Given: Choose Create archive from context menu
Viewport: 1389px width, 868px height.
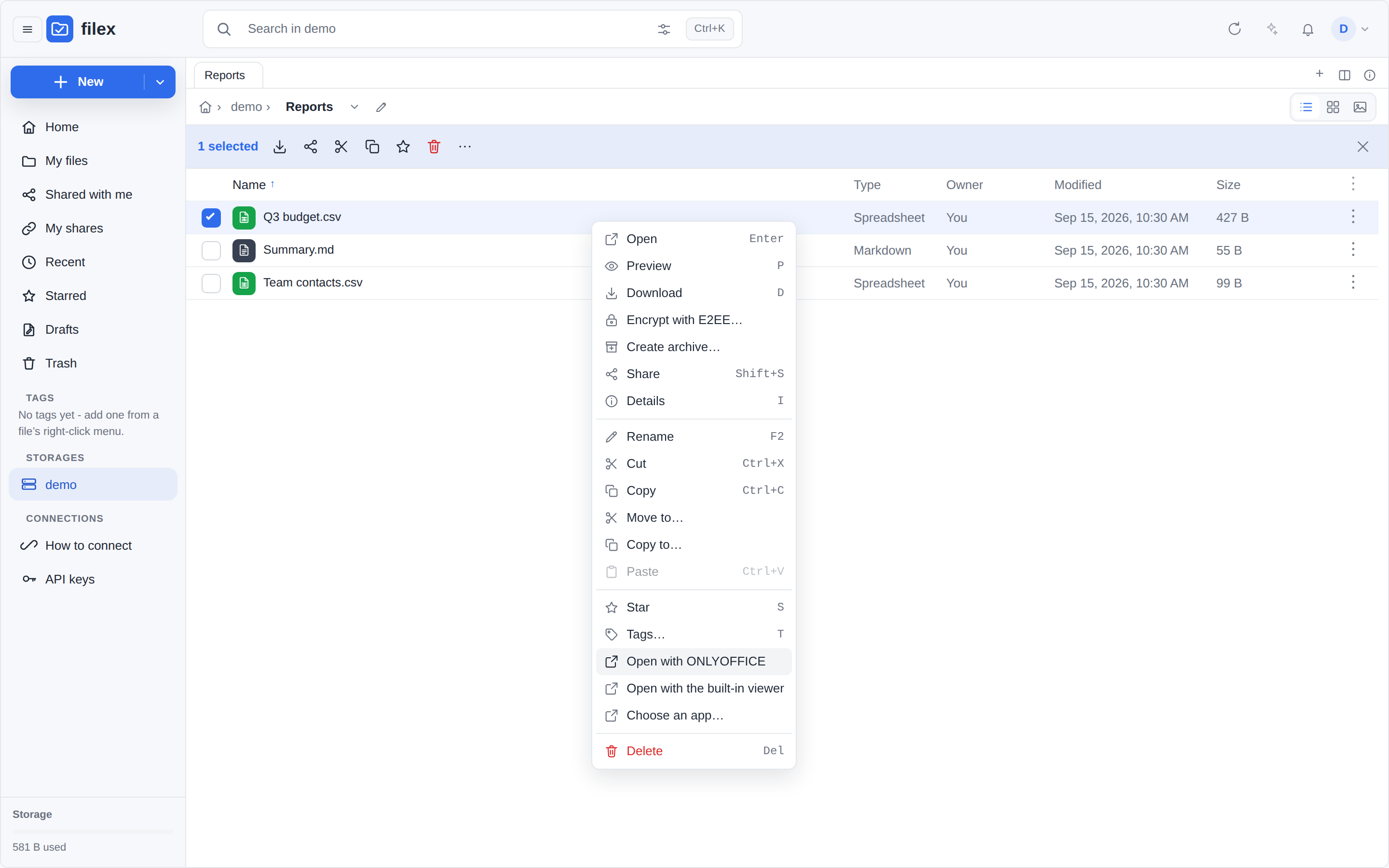Looking at the screenshot, I should pos(694,347).
